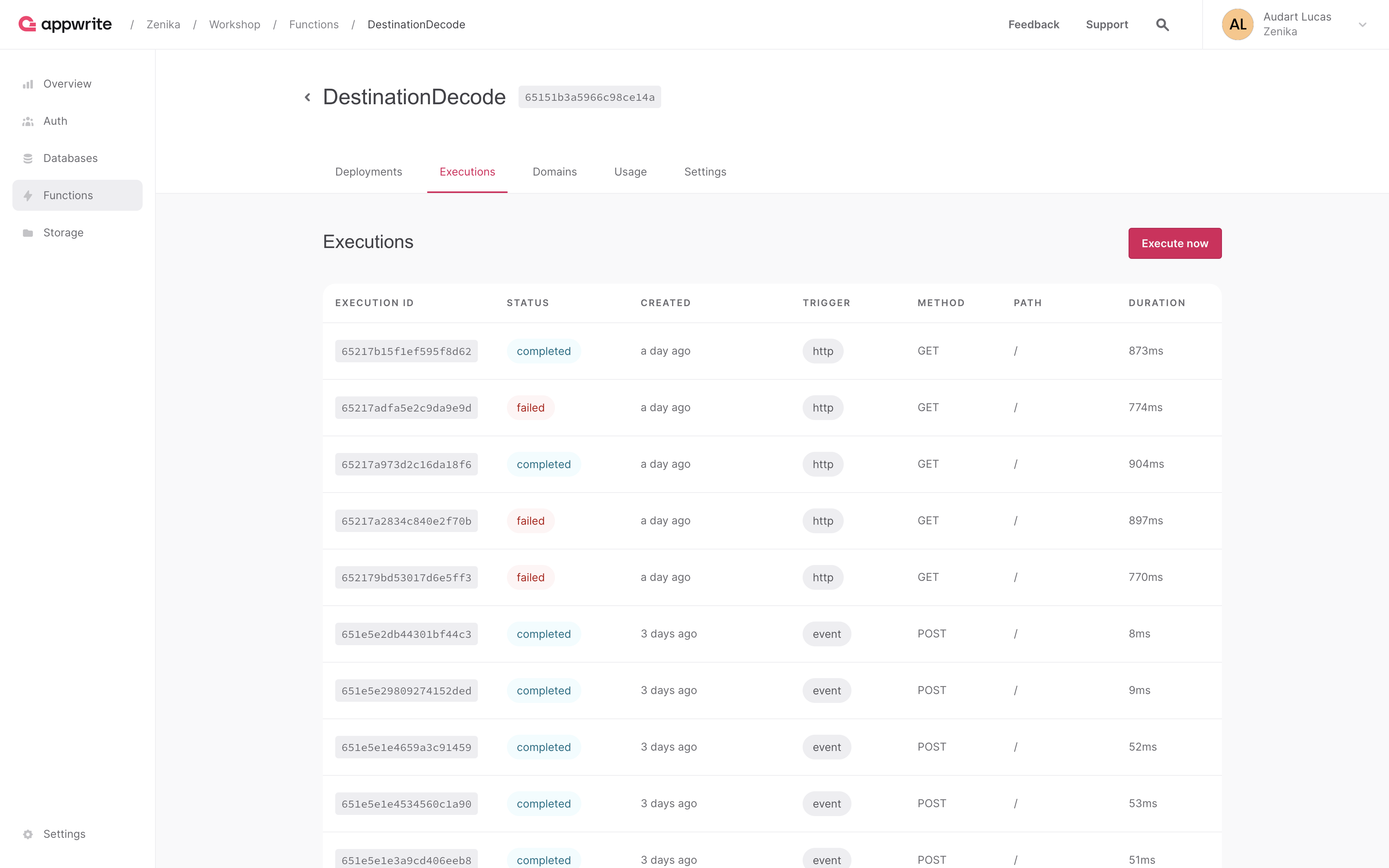This screenshot has width=1389, height=868.
Task: Select the Functions sidebar icon
Action: click(x=28, y=195)
